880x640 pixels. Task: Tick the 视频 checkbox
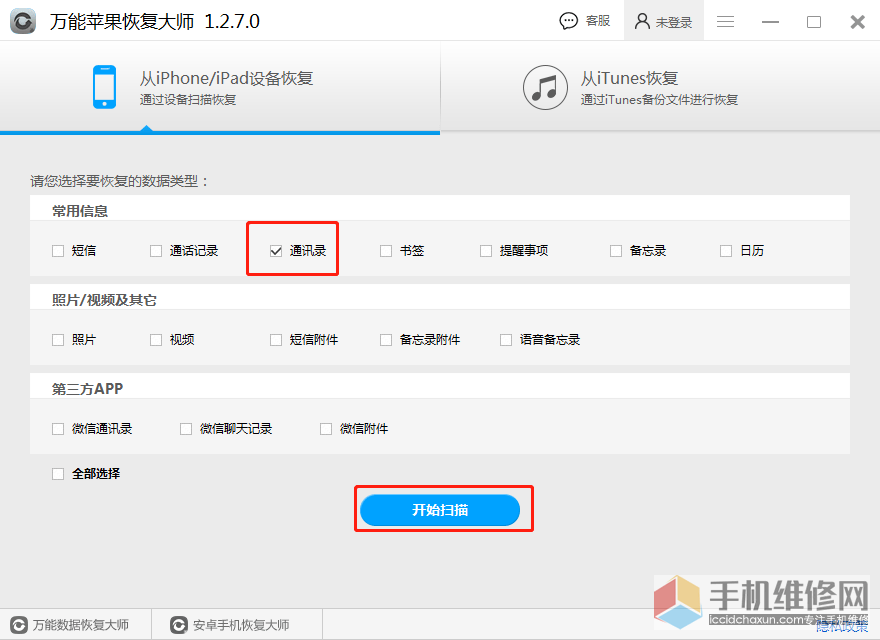156,340
